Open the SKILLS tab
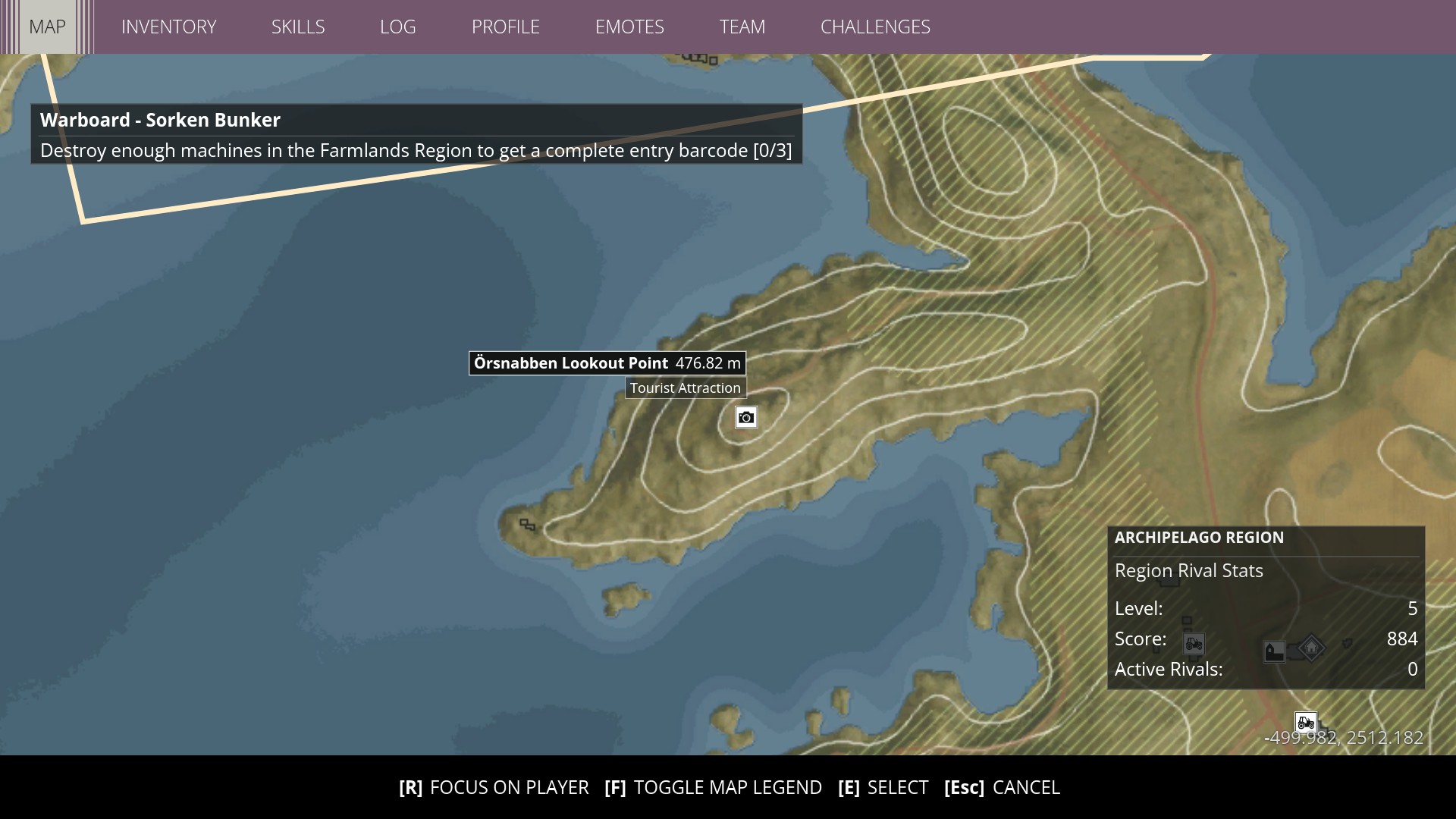Viewport: 1456px width, 819px height. click(x=298, y=27)
